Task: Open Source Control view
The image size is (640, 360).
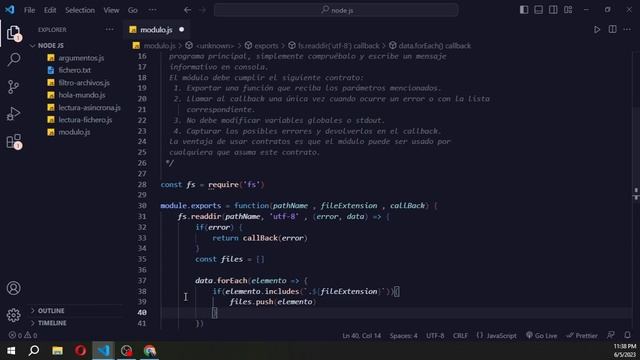Action: (13, 87)
